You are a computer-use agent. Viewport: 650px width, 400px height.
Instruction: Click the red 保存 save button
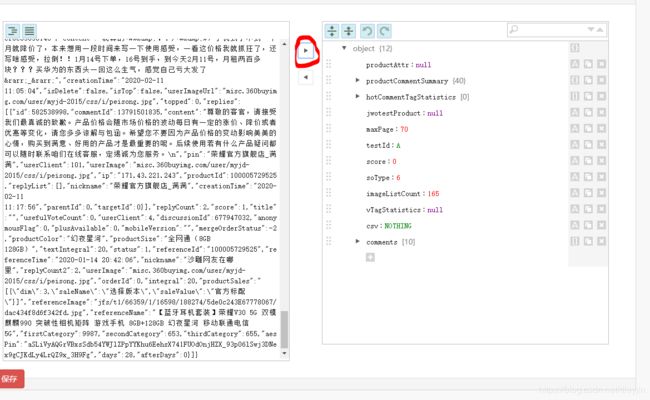point(12,379)
